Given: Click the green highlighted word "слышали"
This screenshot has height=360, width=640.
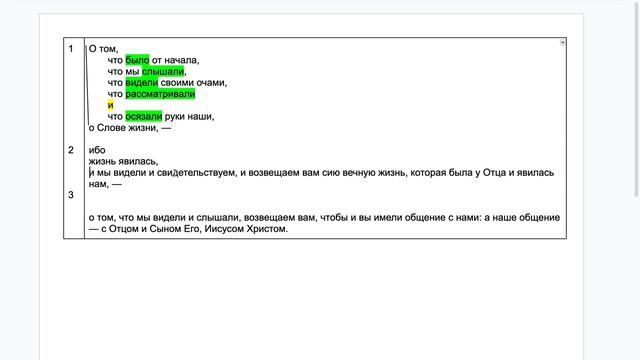Looking at the screenshot, I should point(163,72).
